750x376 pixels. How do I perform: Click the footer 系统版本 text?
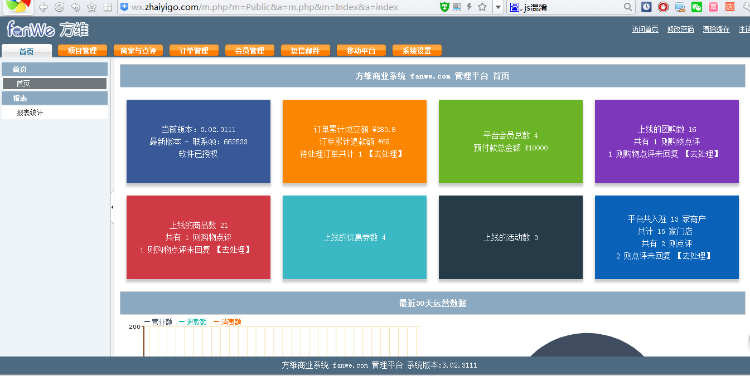point(442,365)
